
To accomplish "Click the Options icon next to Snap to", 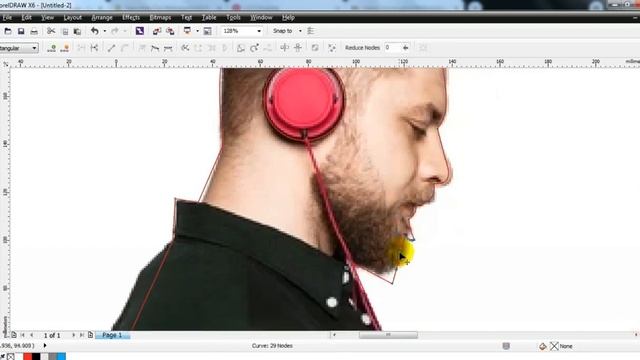I will coord(311,31).
